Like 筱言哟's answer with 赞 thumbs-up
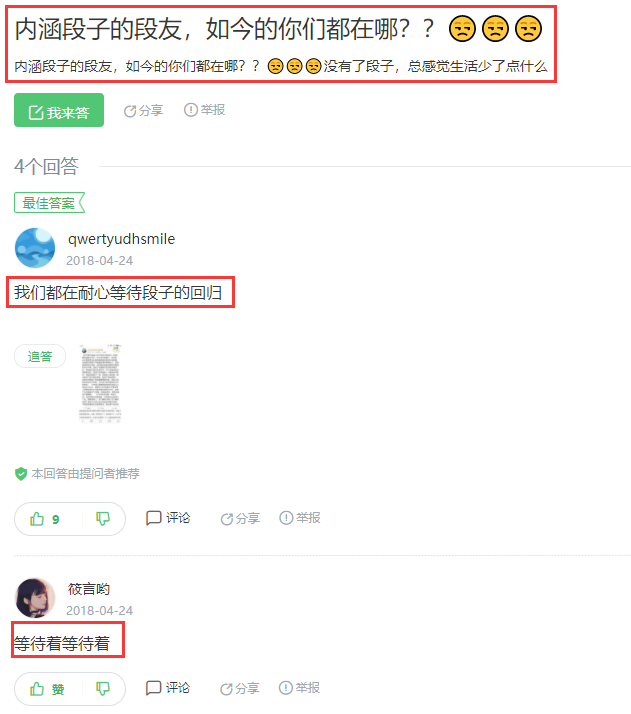631x714 pixels. pyautogui.click(x=47, y=689)
